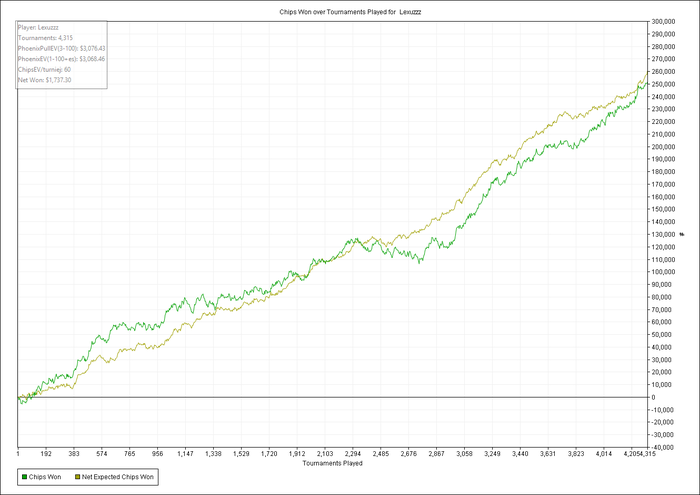
Task: Select the 'Net Expected Chips Won' legend label
Action: (x=117, y=477)
